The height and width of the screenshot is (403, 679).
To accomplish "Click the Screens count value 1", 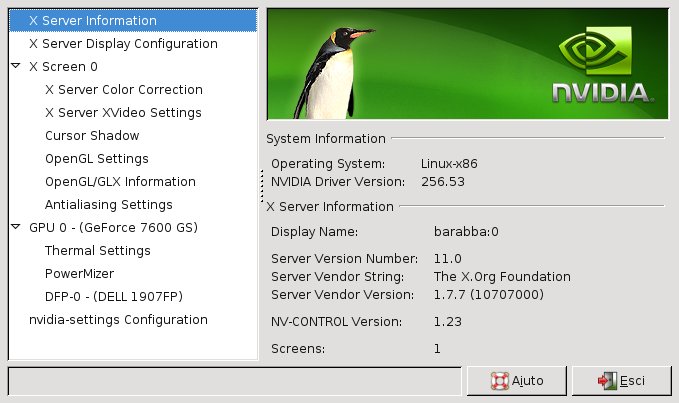I will (437, 349).
